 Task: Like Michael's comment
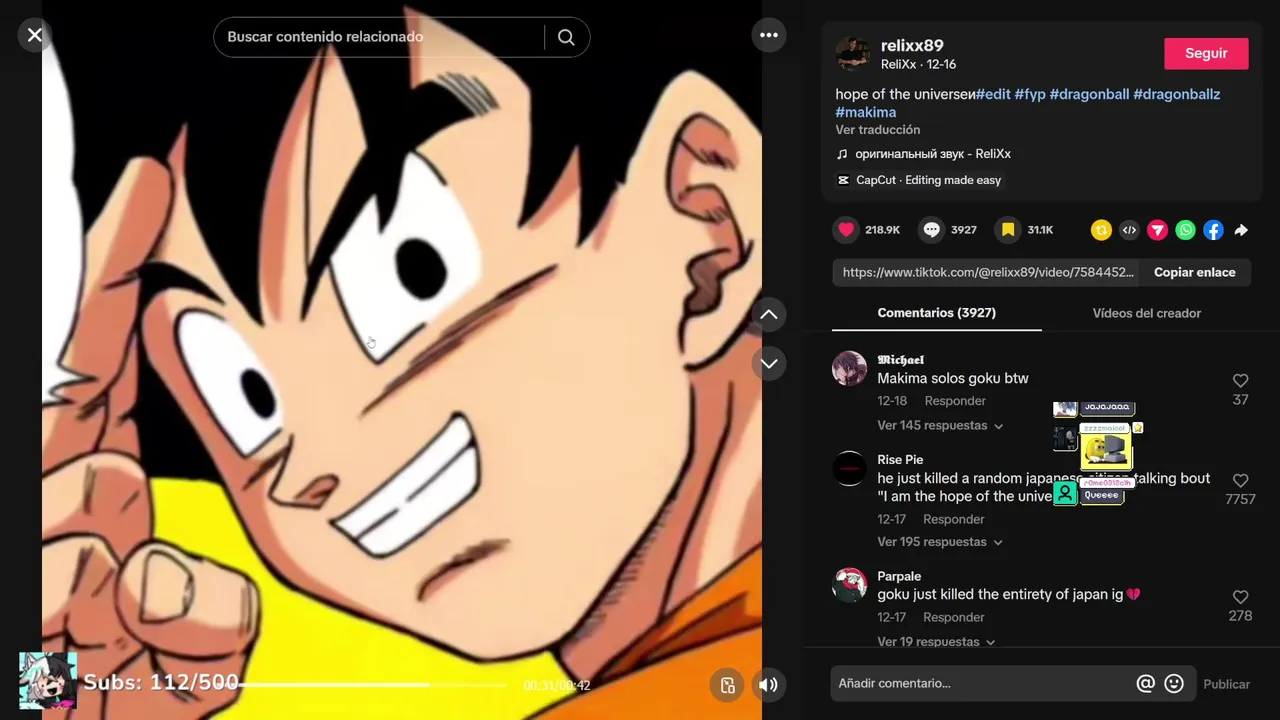[1240, 381]
